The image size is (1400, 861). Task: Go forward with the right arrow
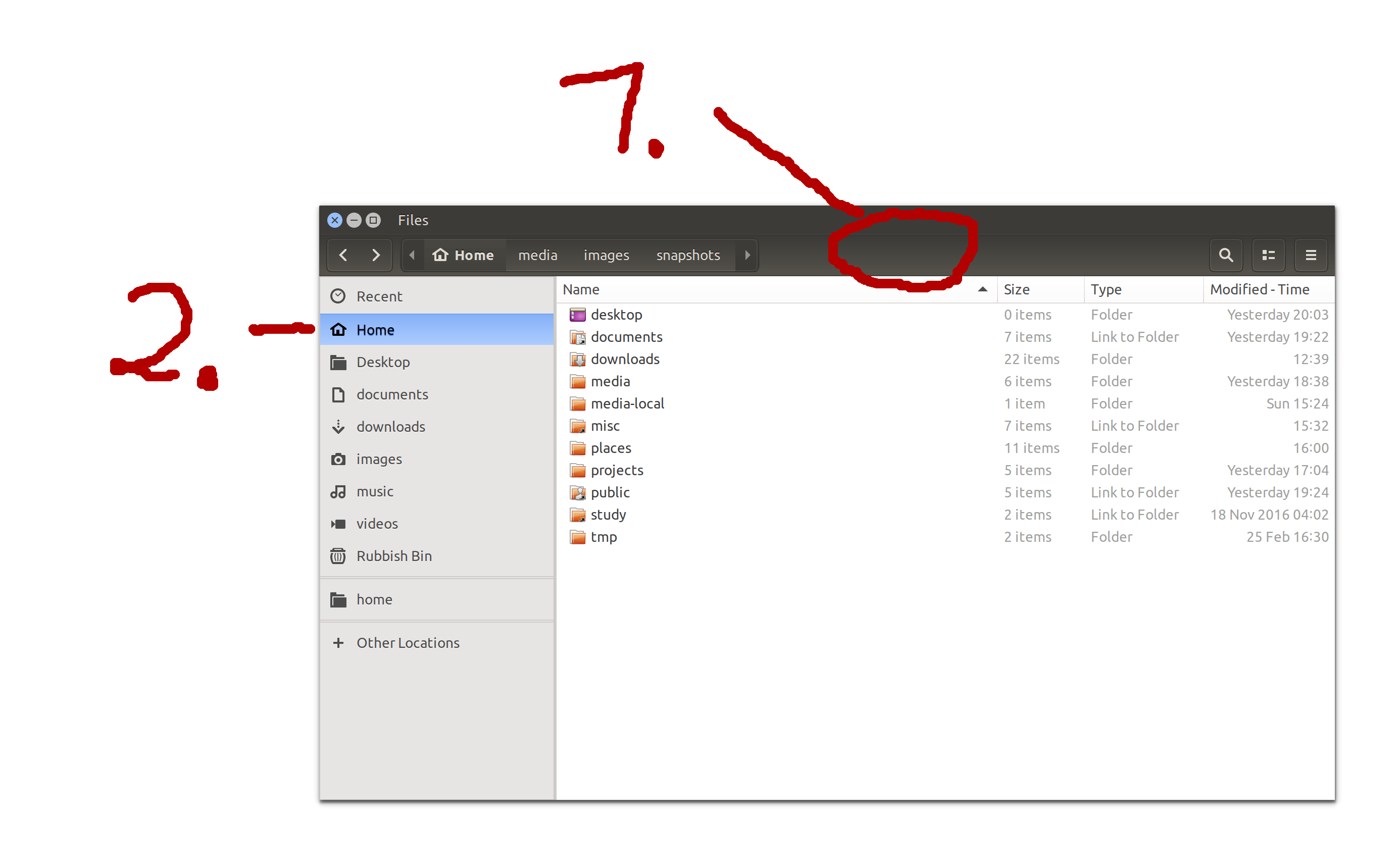pyautogui.click(x=376, y=255)
